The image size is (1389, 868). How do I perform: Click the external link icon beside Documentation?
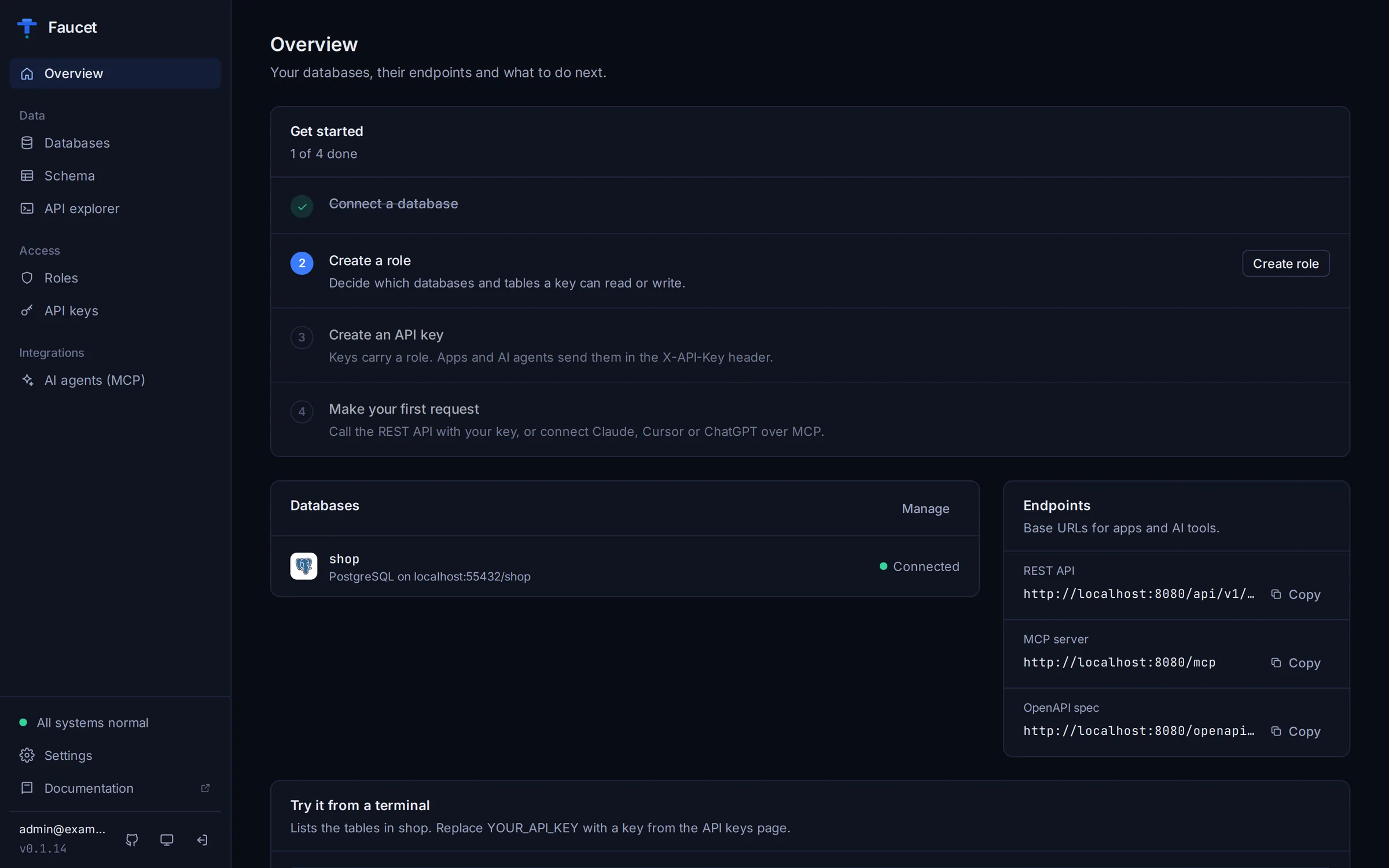tap(205, 788)
